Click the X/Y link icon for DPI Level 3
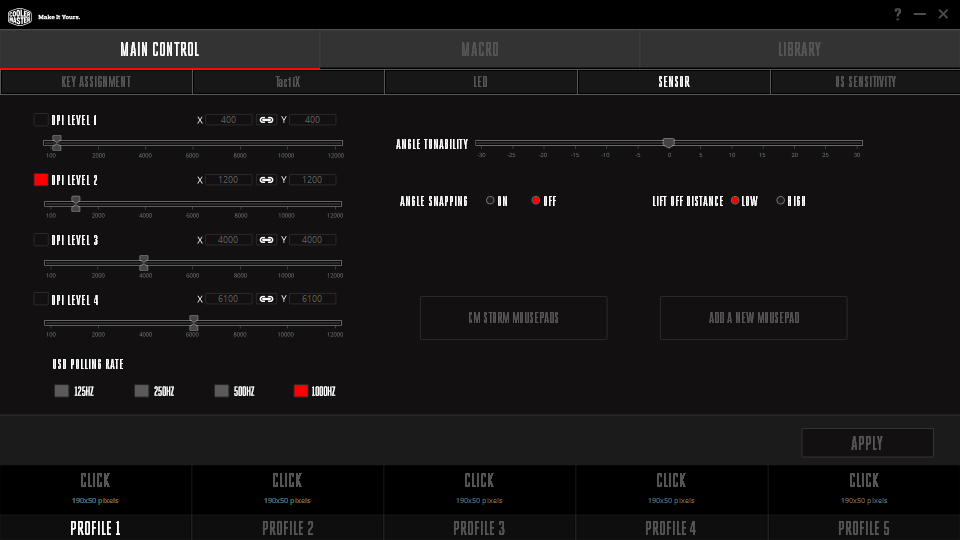Image resolution: width=960 pixels, height=540 pixels. coord(266,240)
